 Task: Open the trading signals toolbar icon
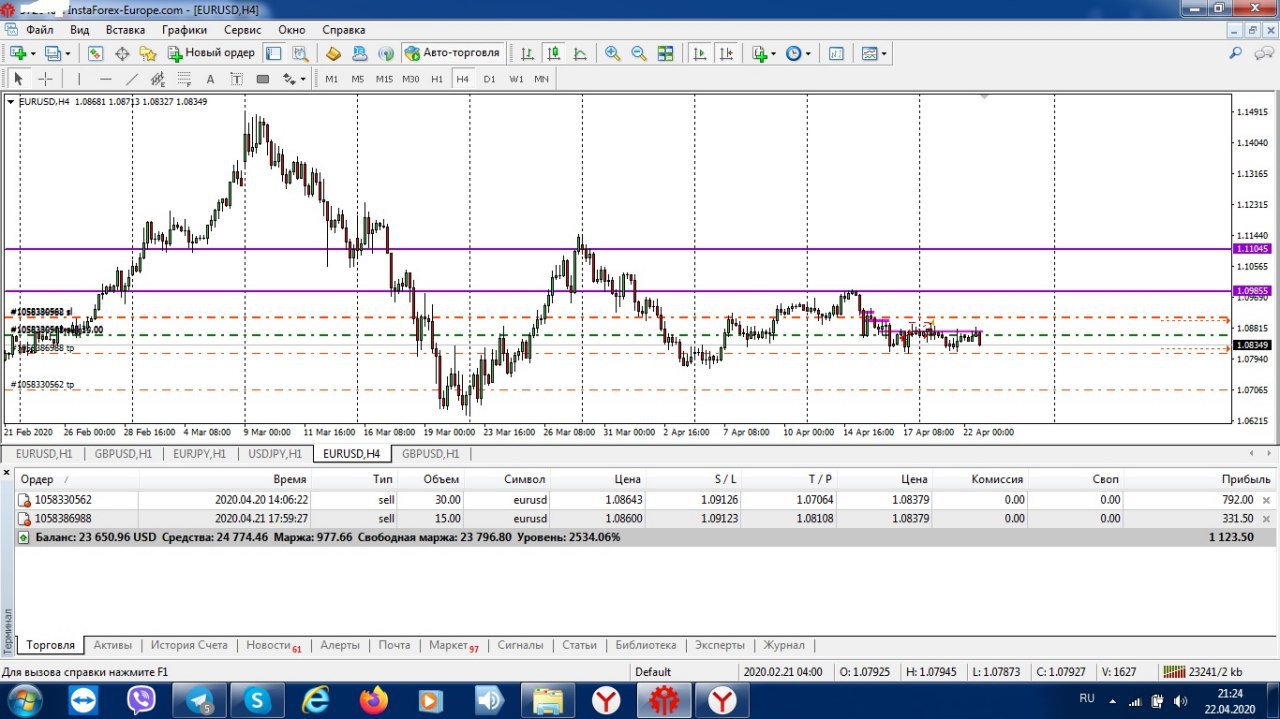pos(385,53)
